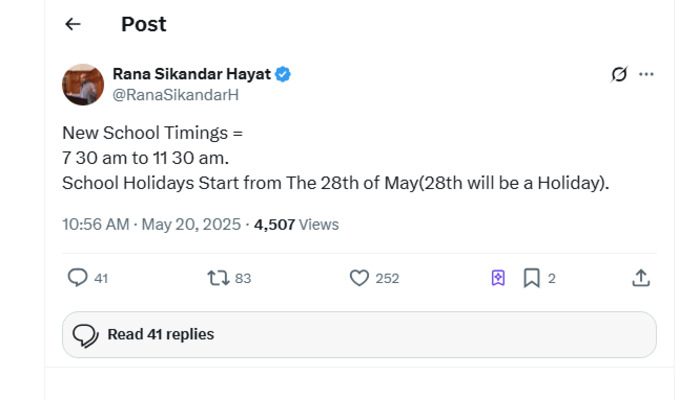Image resolution: width=700 pixels, height=400 pixels.
Task: Click the 252 likes count
Action: tap(387, 279)
